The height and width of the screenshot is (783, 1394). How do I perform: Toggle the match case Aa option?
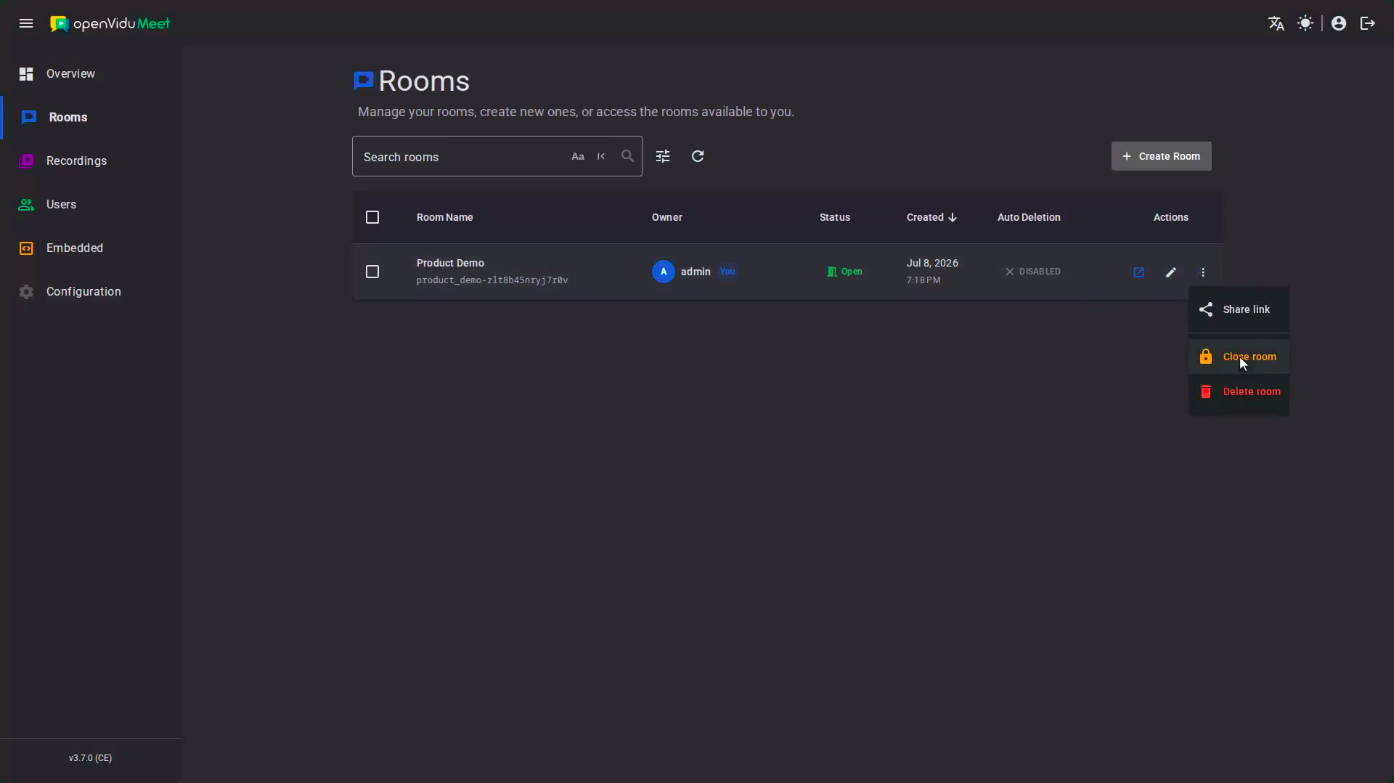578,156
